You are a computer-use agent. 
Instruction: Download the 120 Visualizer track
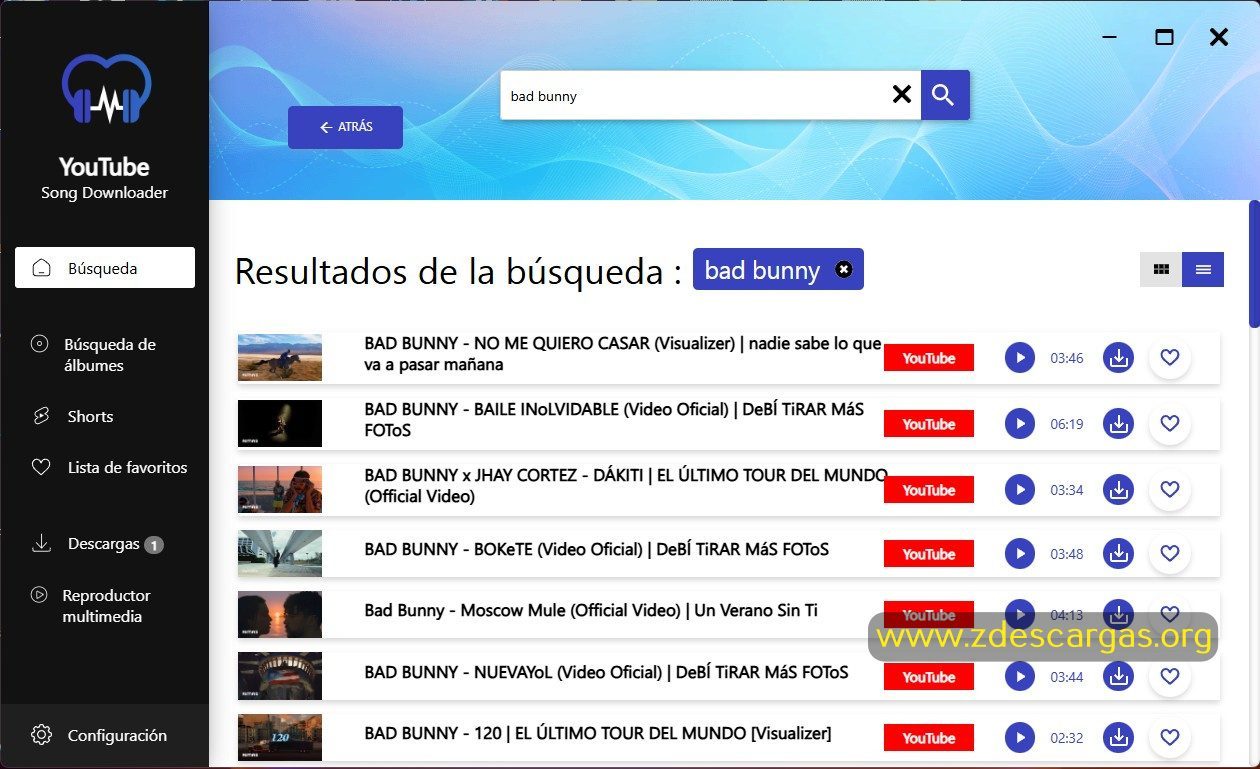click(x=1118, y=738)
